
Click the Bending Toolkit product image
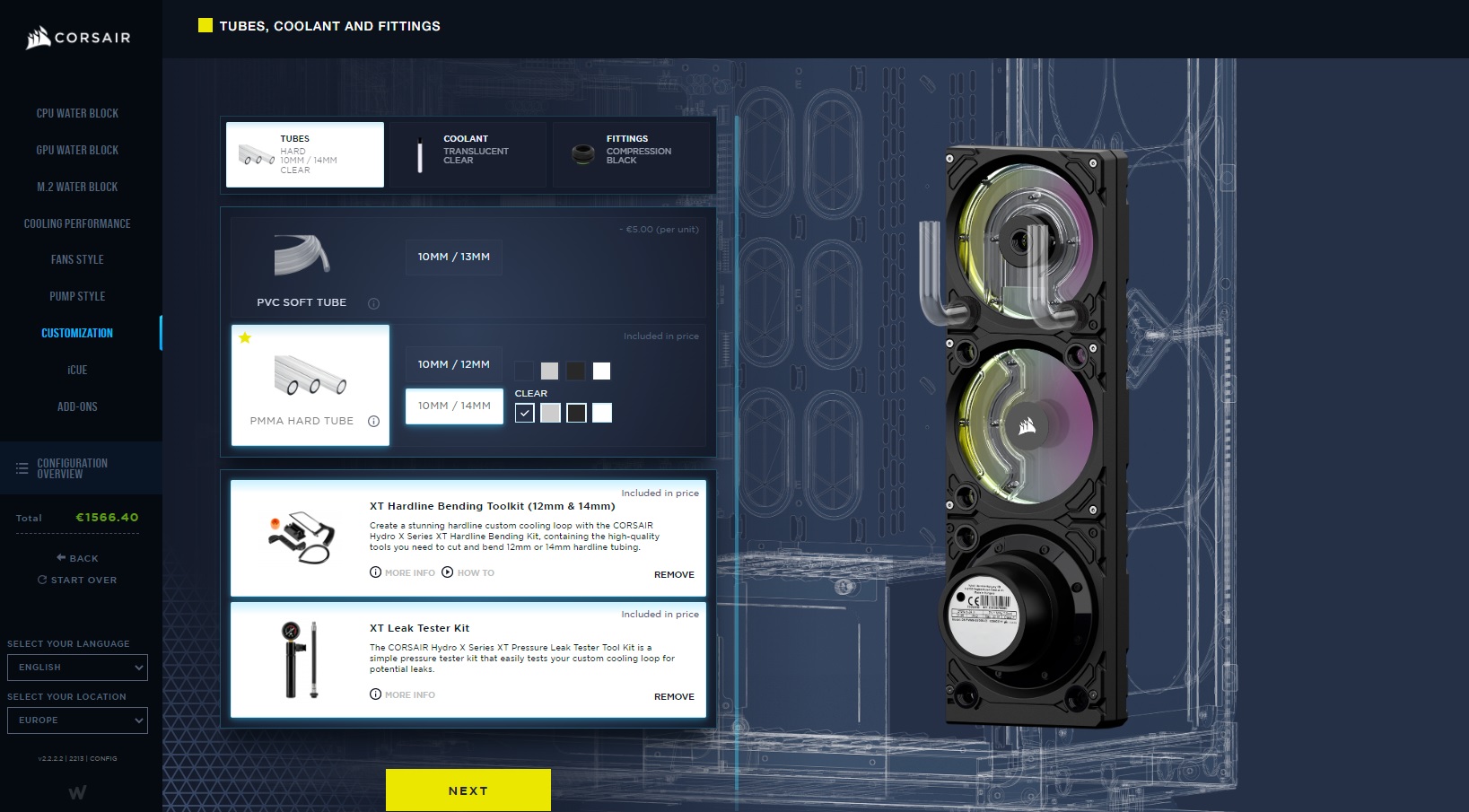tap(302, 538)
